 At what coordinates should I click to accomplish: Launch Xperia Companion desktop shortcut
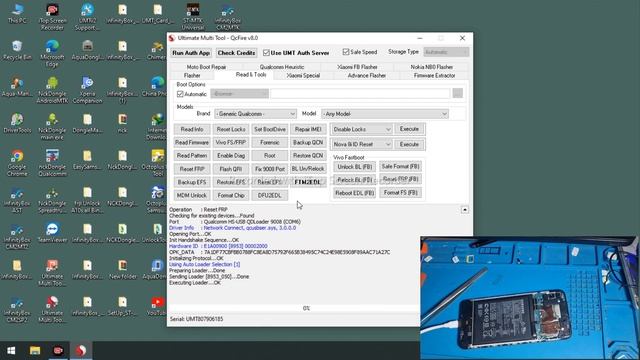tap(87, 90)
